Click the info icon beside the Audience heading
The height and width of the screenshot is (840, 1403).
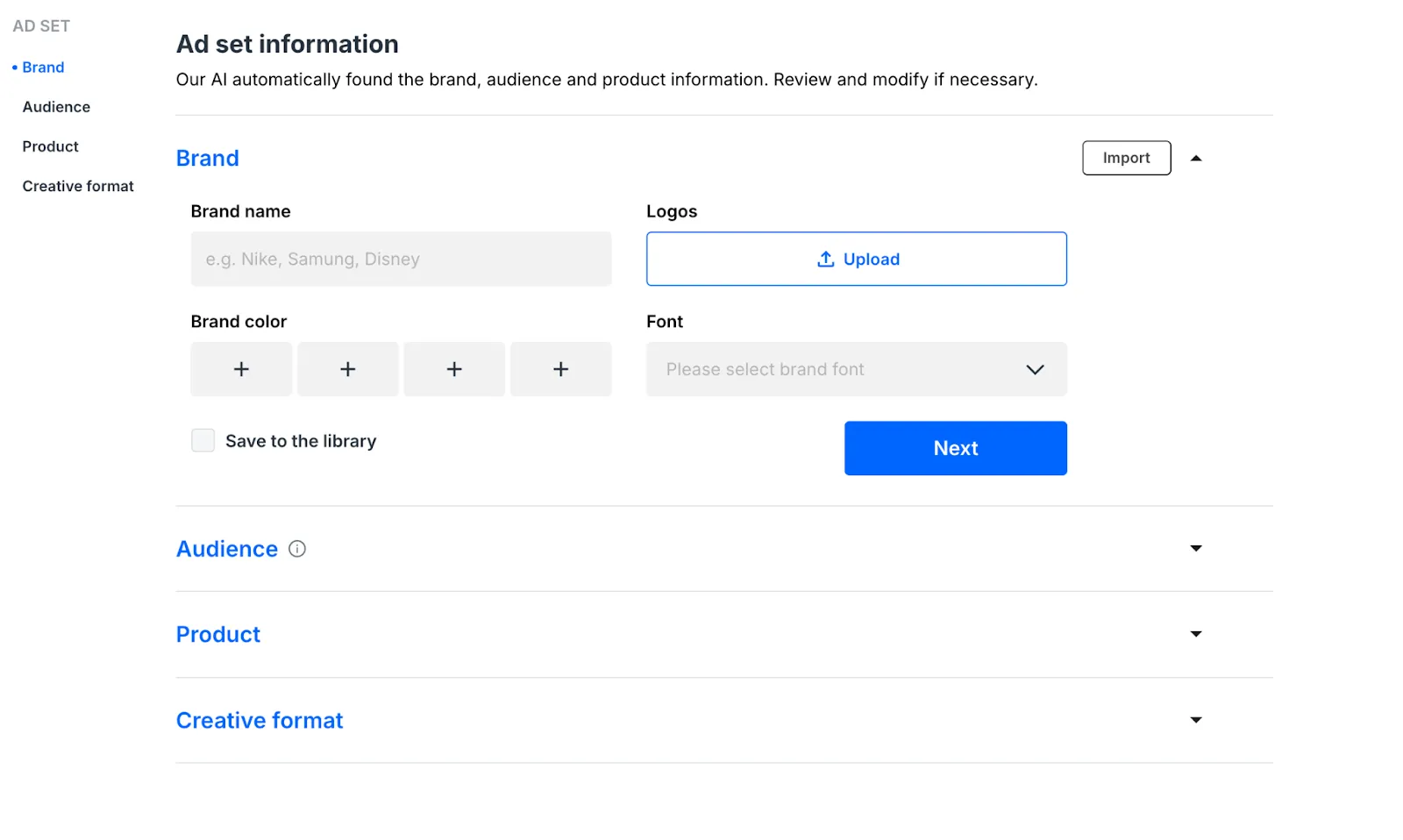[x=297, y=549]
